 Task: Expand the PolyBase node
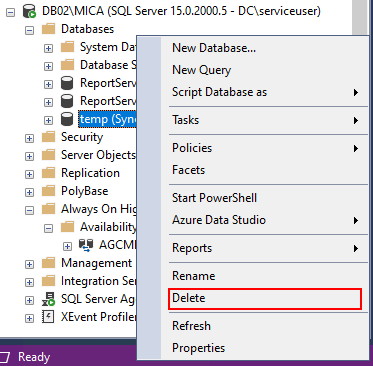tap(30, 192)
